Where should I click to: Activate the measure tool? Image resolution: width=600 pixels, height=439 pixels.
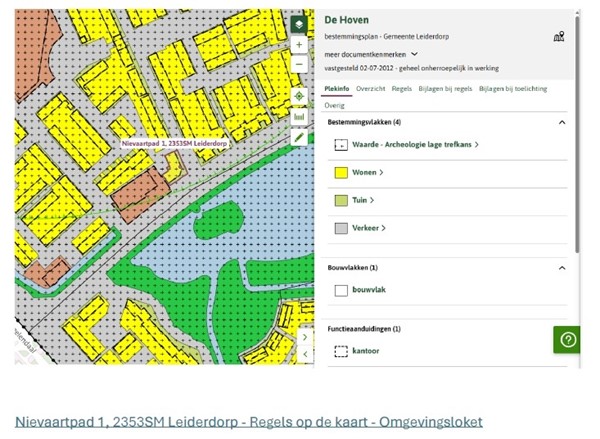coord(299,117)
